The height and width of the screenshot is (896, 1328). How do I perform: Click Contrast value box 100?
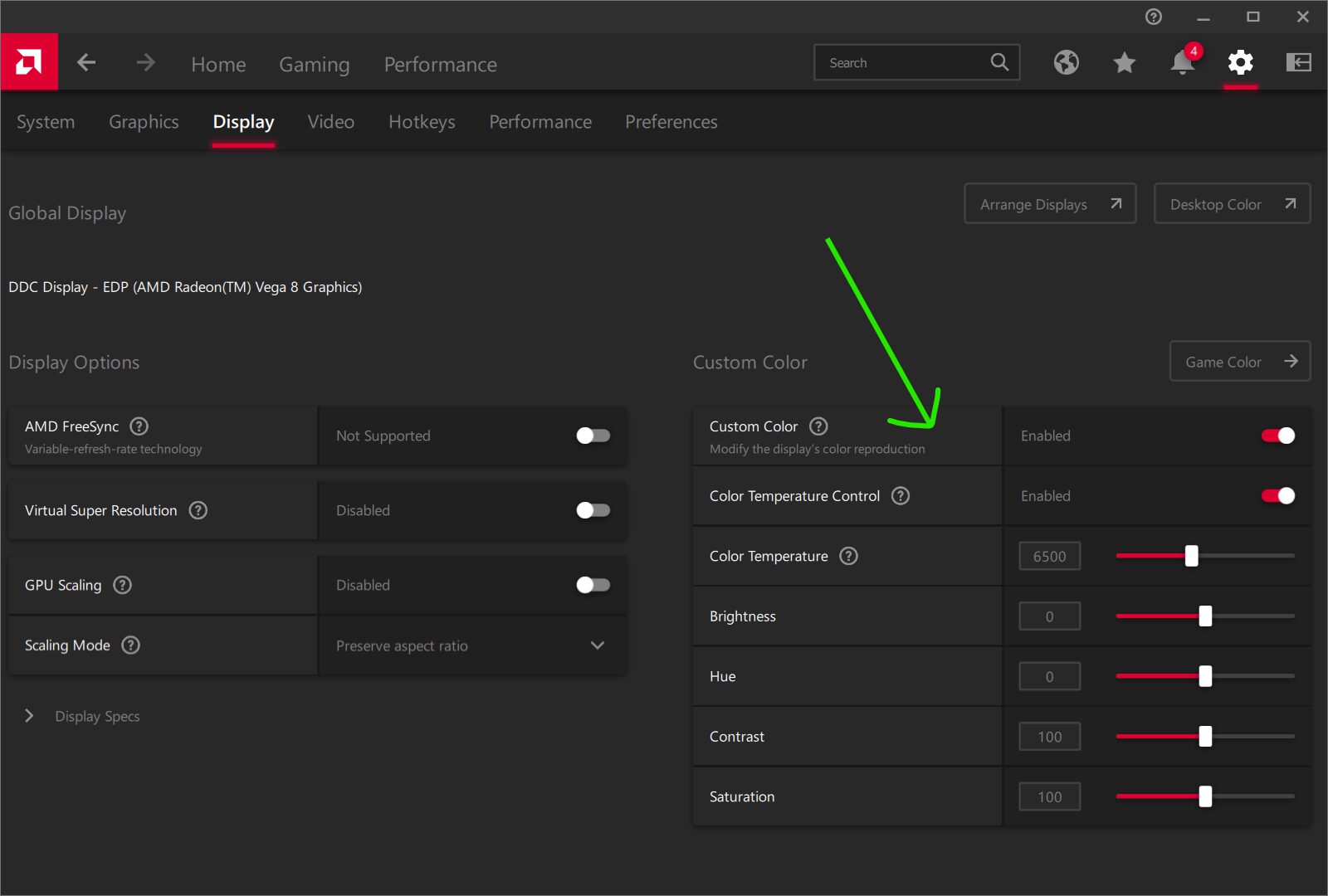(x=1050, y=737)
